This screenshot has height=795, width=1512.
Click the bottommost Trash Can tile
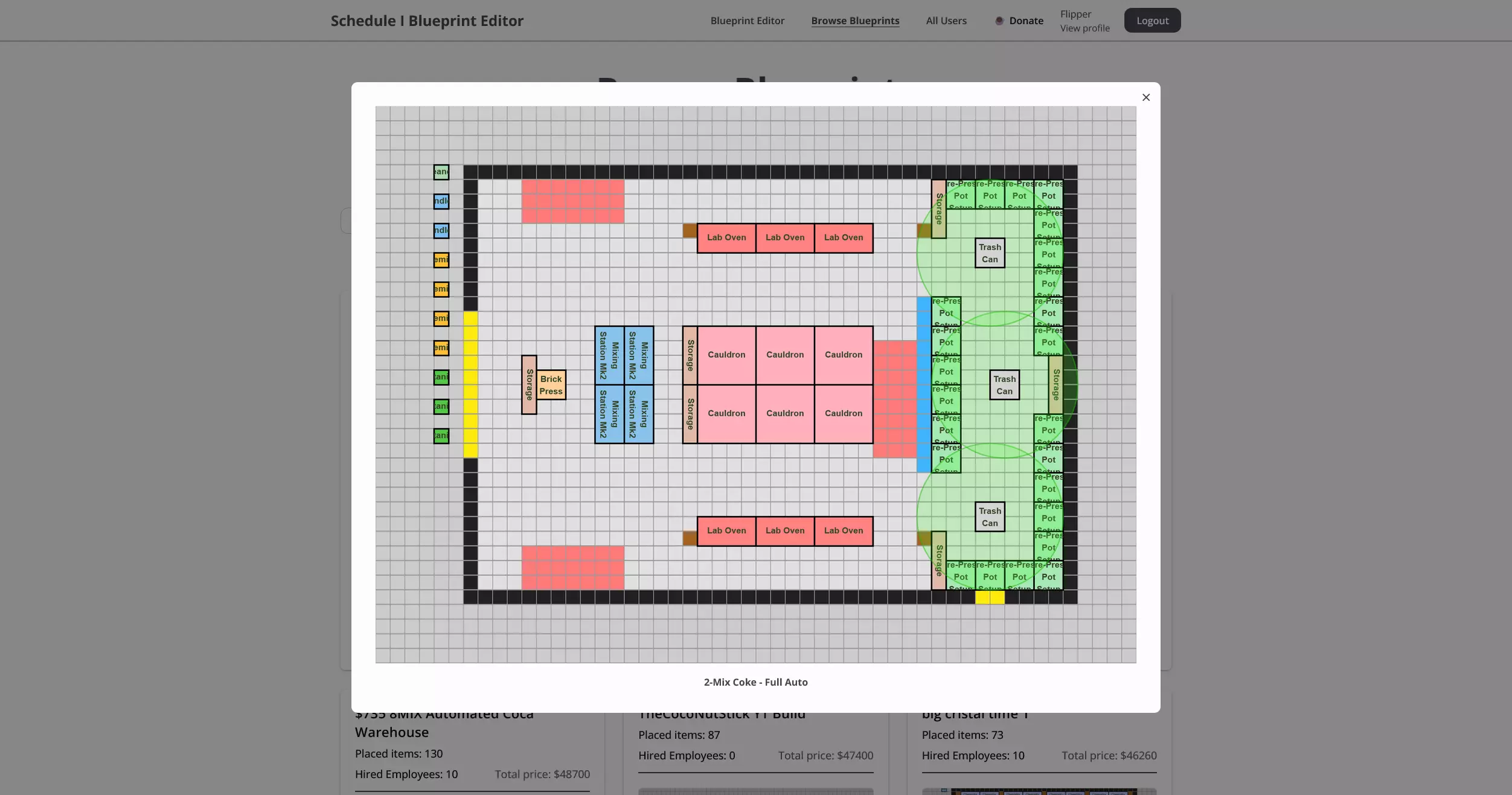[x=990, y=517]
